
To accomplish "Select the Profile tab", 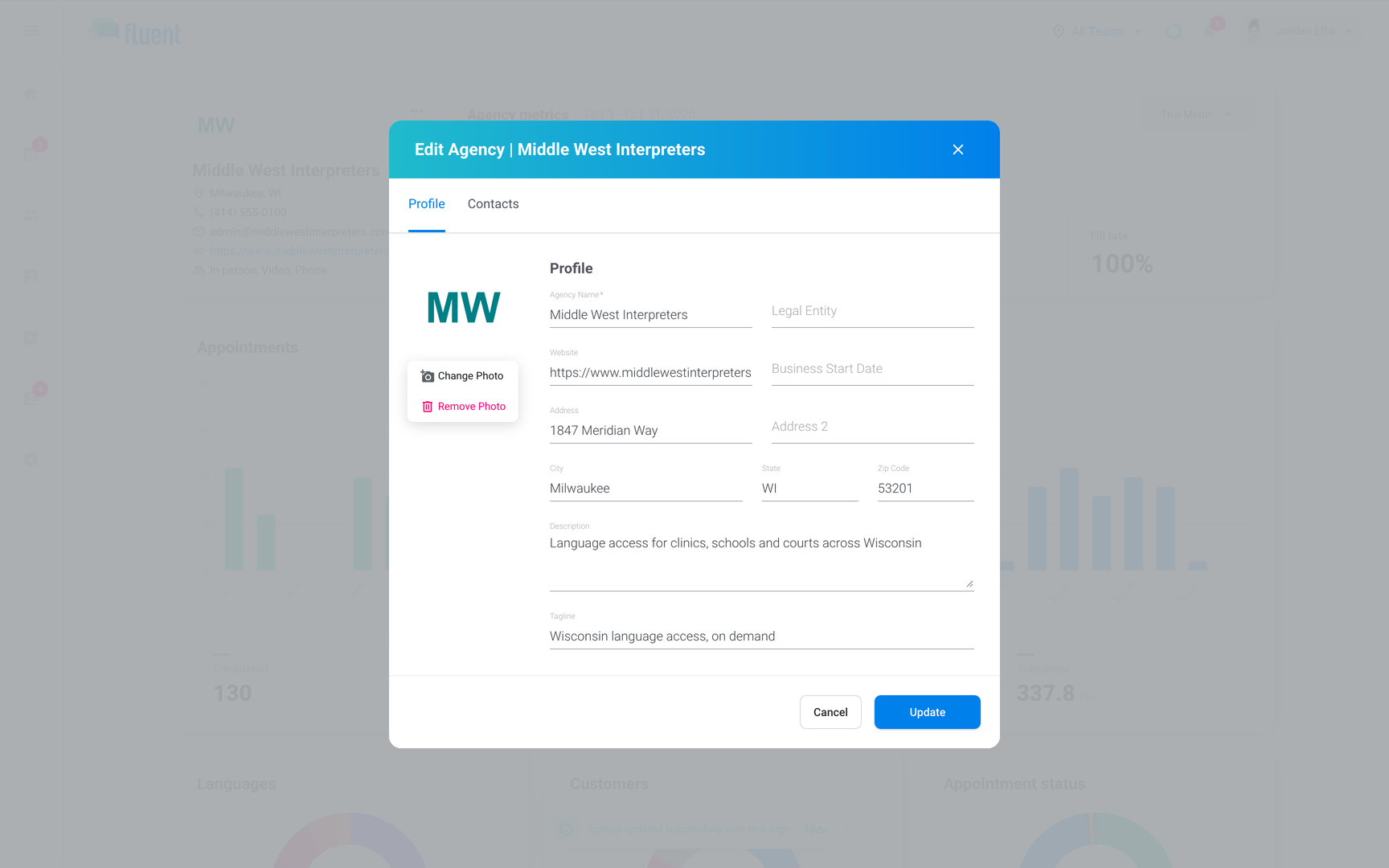I will (x=427, y=204).
